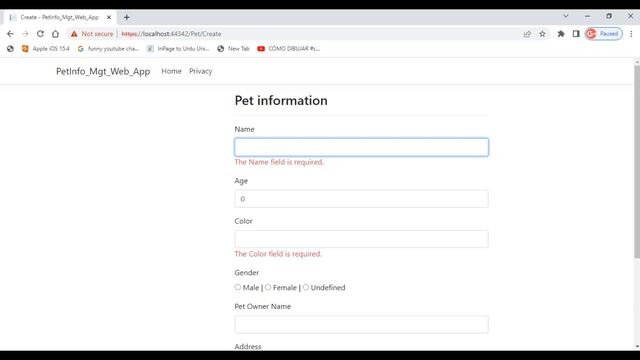Close the Create - PetInfo_Mgt_Web_App tab
640x360 pixels.
[109, 17]
